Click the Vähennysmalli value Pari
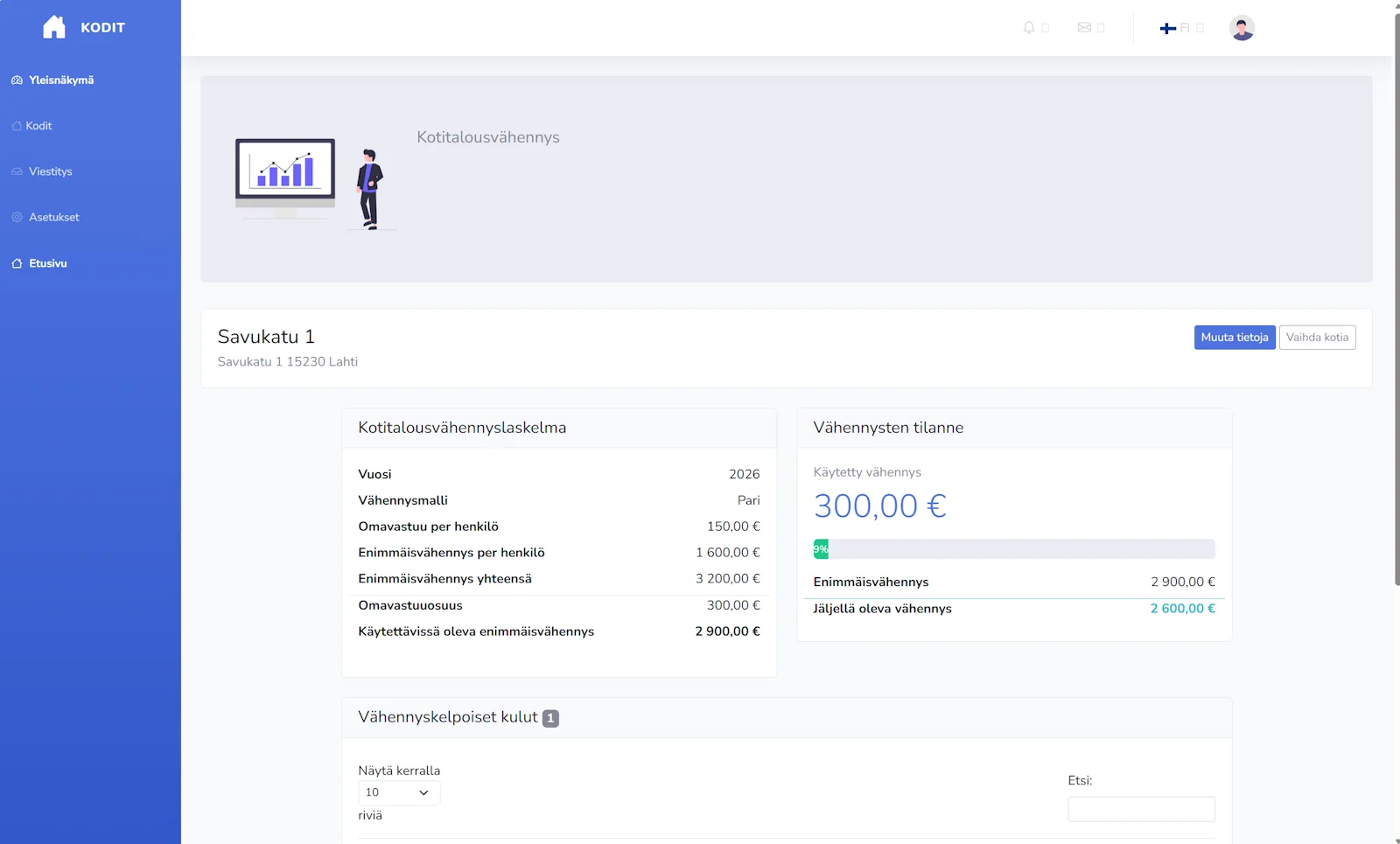This screenshot has width=1400, height=844. coord(749,500)
